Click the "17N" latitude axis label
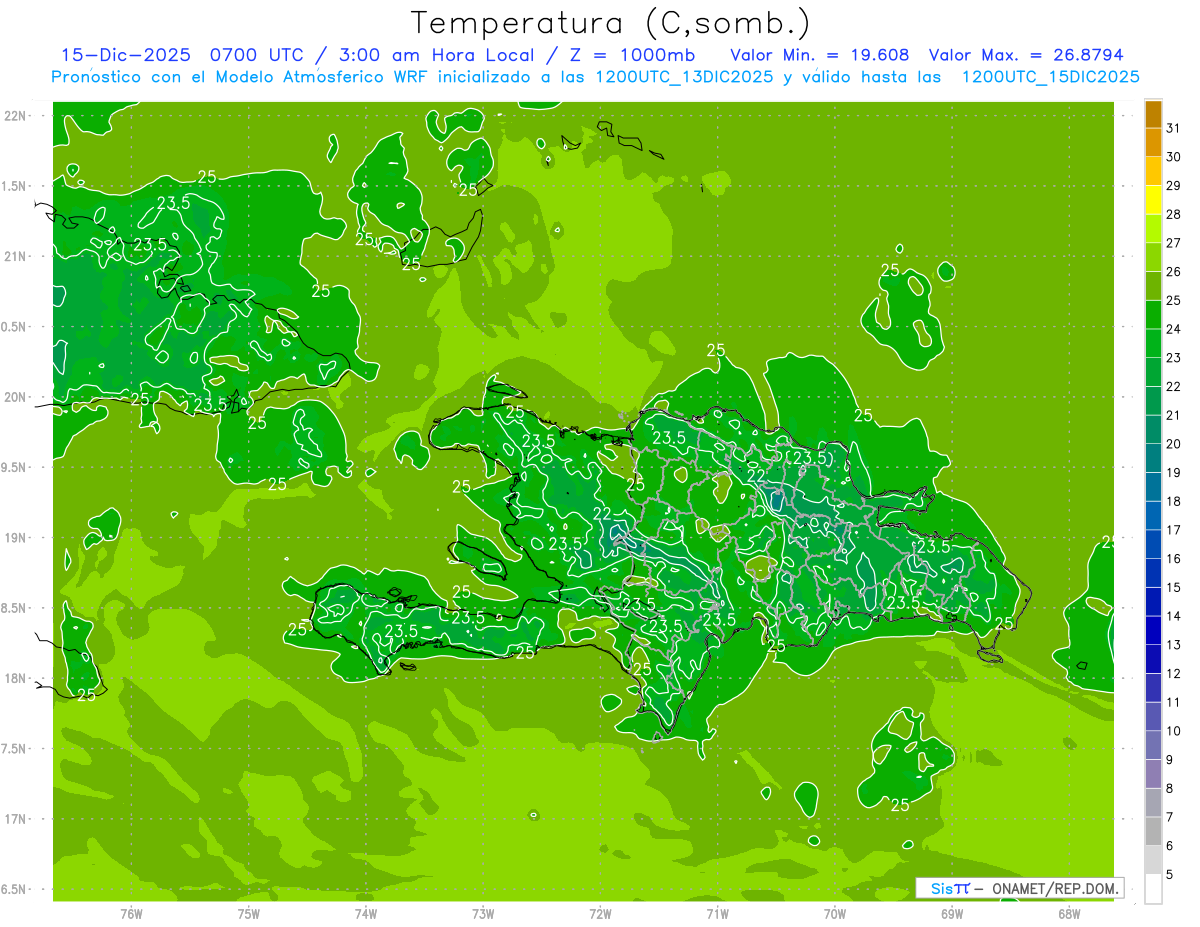Image resolution: width=1200 pixels, height=927 pixels. [16, 819]
